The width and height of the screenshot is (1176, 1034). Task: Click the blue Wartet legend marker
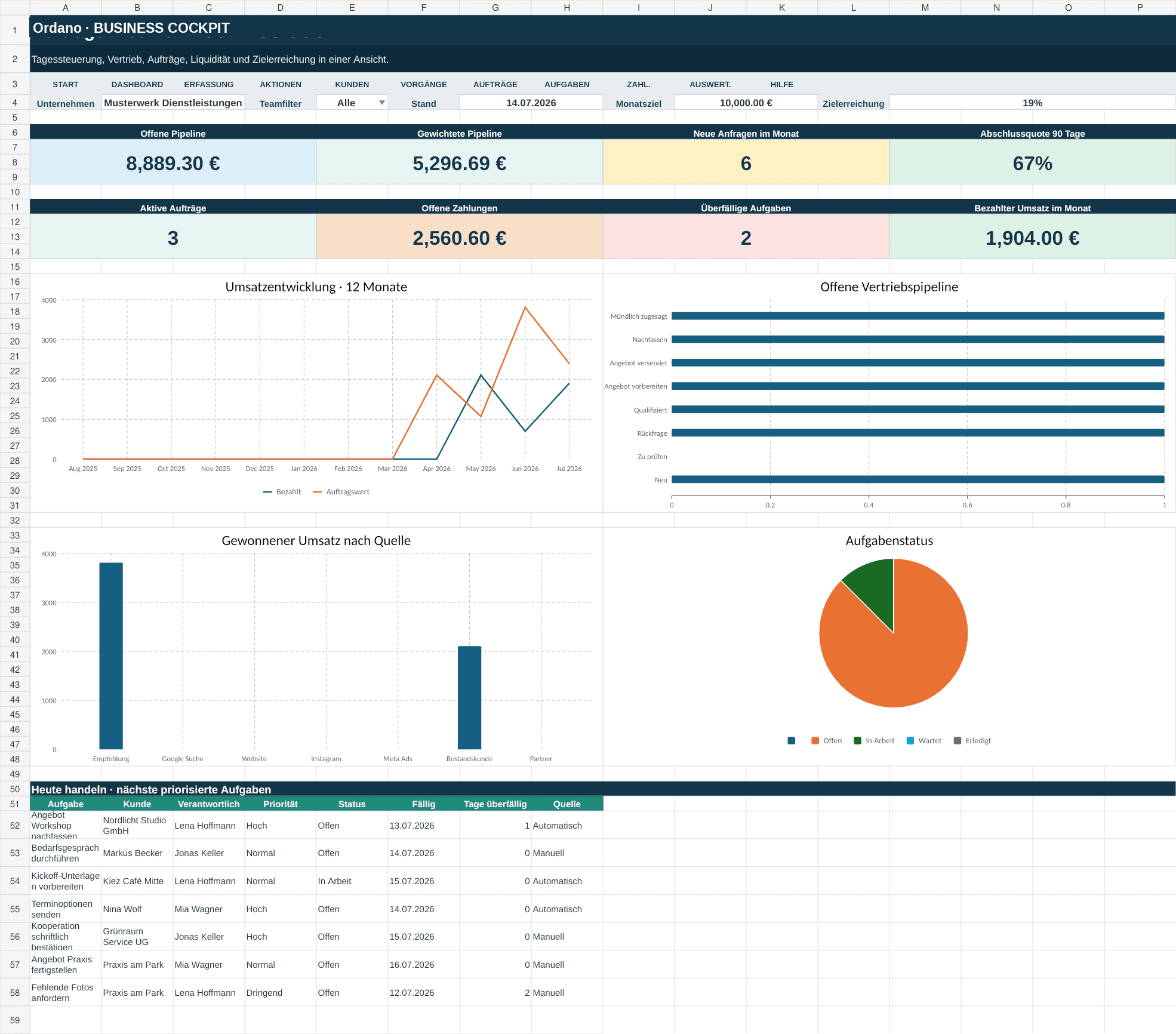click(x=910, y=740)
